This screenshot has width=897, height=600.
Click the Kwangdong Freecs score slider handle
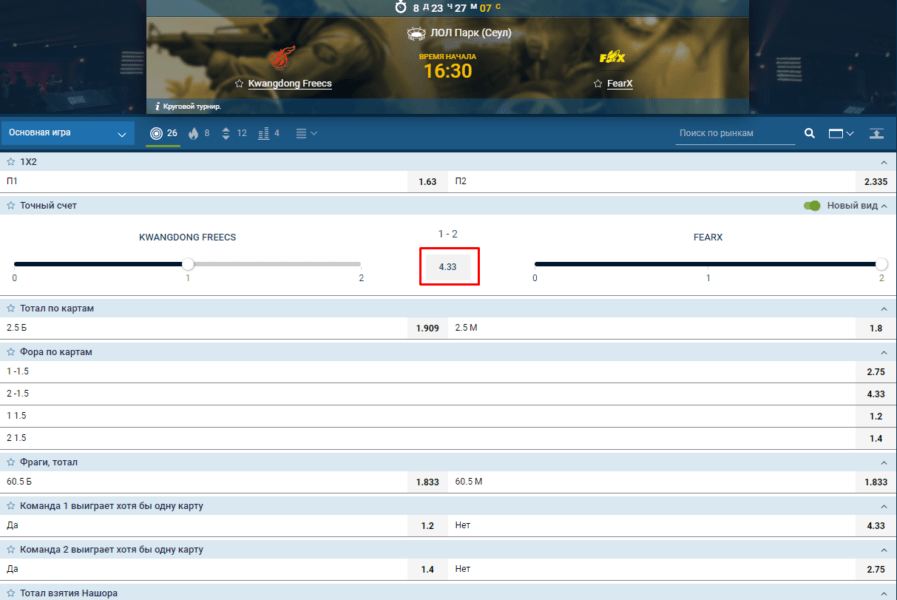pos(188,264)
